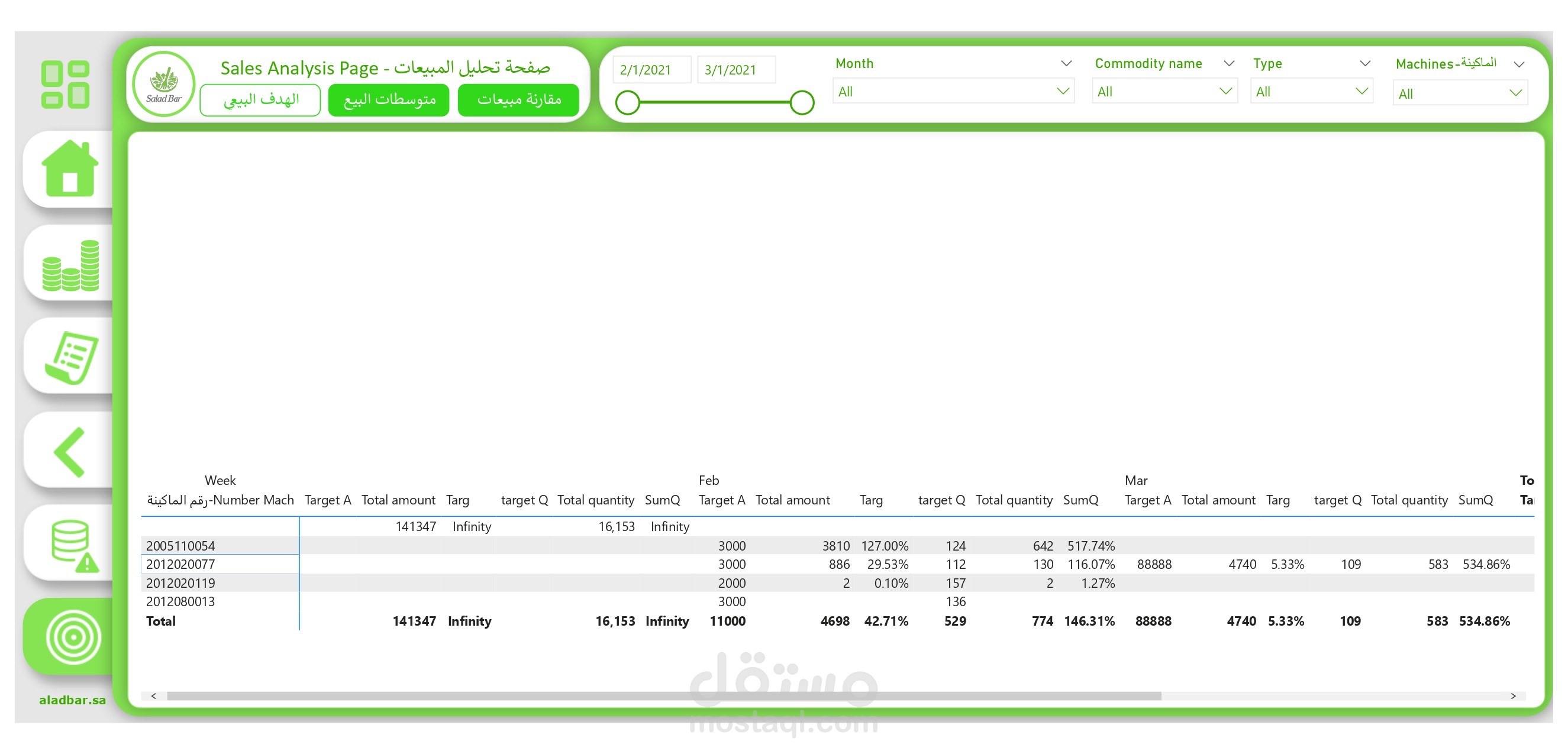Click the back arrow navigation icon
The height and width of the screenshot is (754, 1568).
(69, 452)
